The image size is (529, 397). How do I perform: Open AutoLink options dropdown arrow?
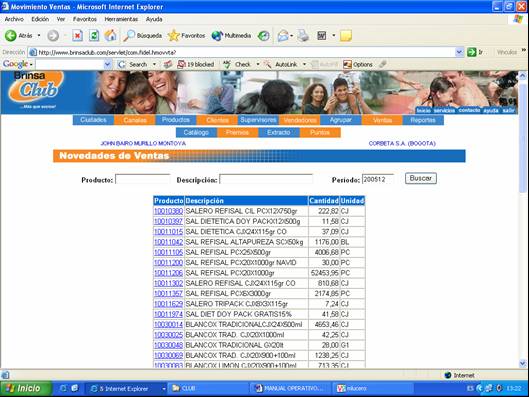coord(304,64)
